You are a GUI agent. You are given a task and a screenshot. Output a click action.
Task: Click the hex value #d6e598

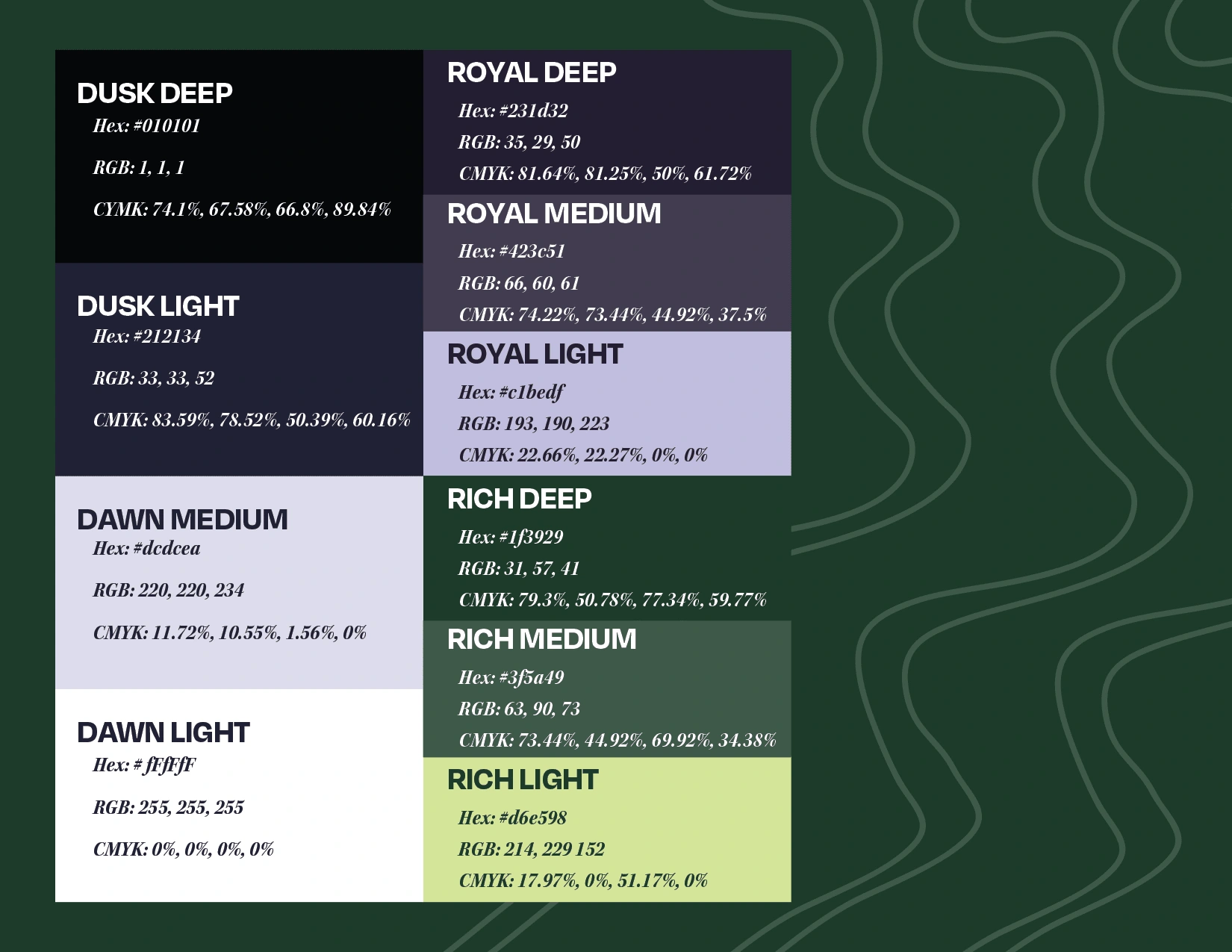tap(512, 818)
